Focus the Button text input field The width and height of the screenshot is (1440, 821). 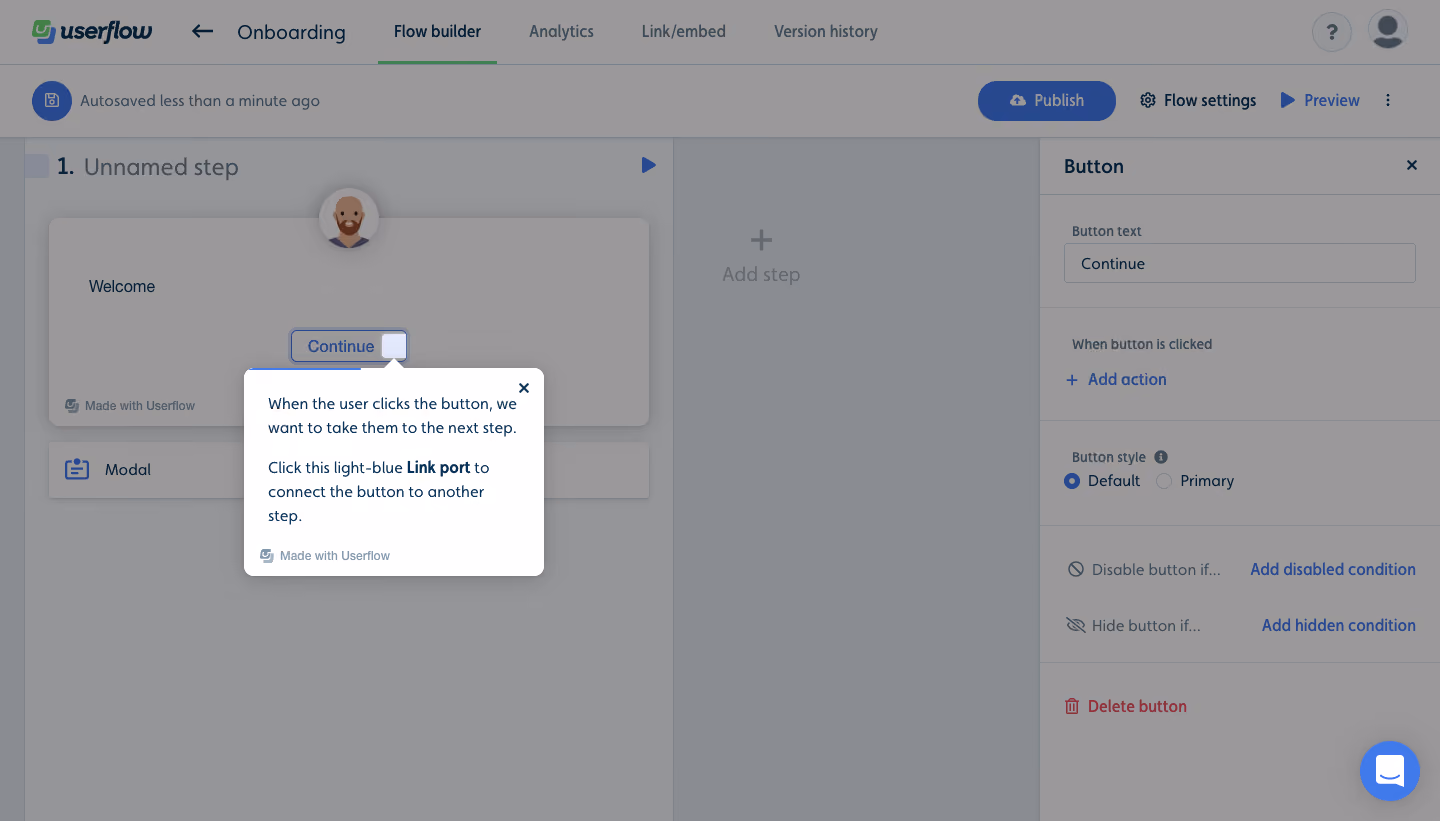(x=1240, y=263)
